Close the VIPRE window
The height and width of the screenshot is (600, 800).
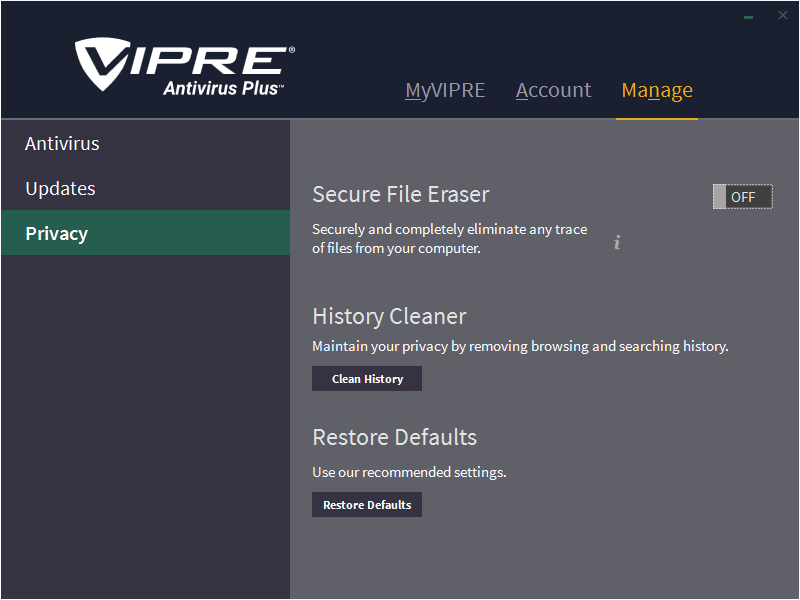pos(783,15)
